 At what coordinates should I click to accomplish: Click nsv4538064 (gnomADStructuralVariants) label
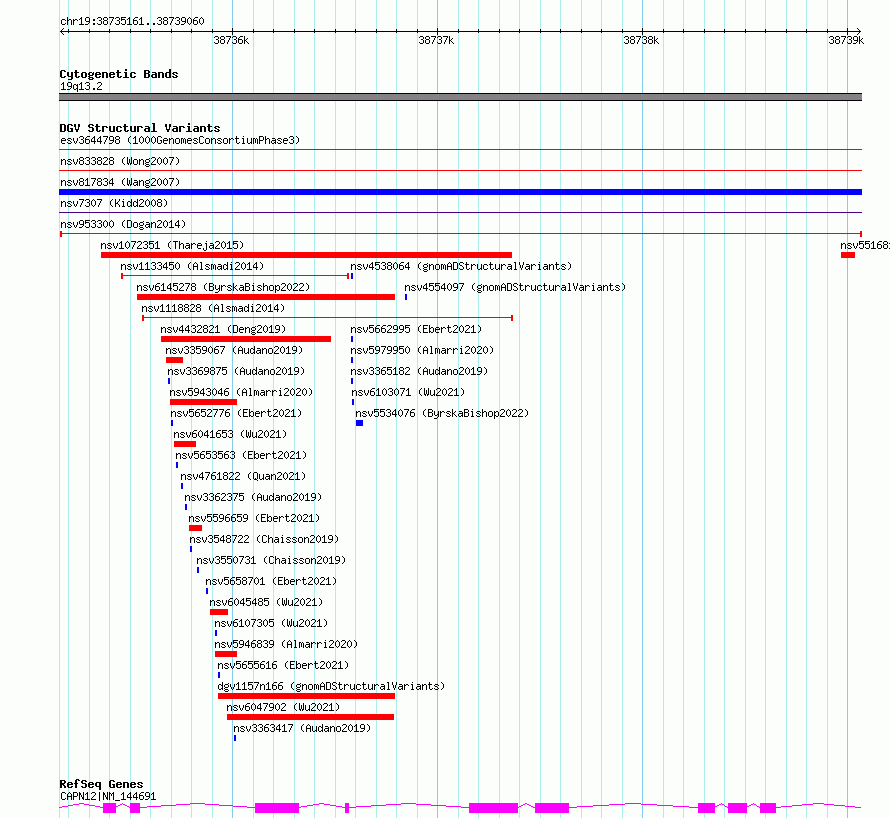coord(461,266)
